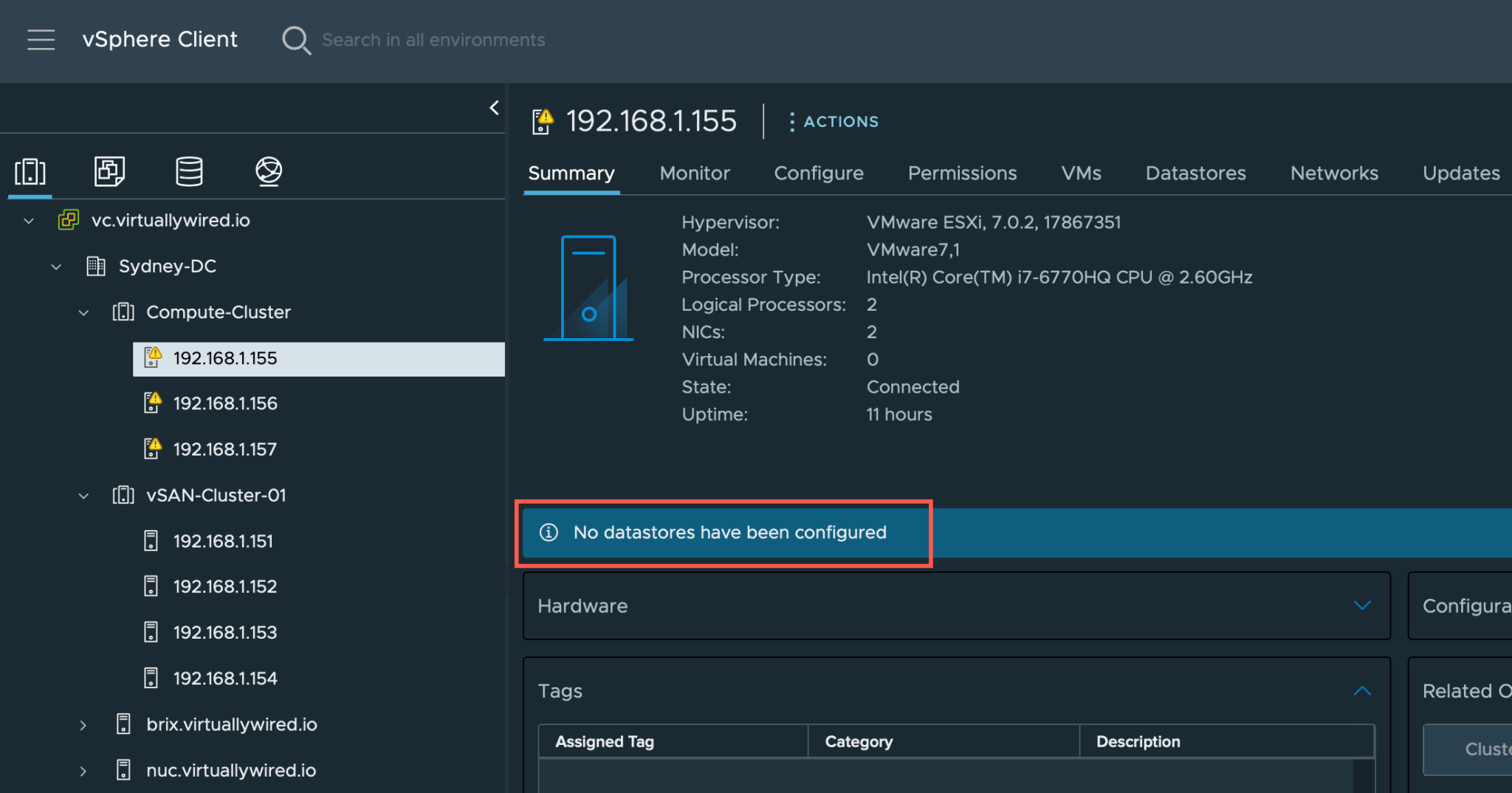Open the Summary tab
This screenshot has height=793, width=1512.
pyautogui.click(x=571, y=174)
